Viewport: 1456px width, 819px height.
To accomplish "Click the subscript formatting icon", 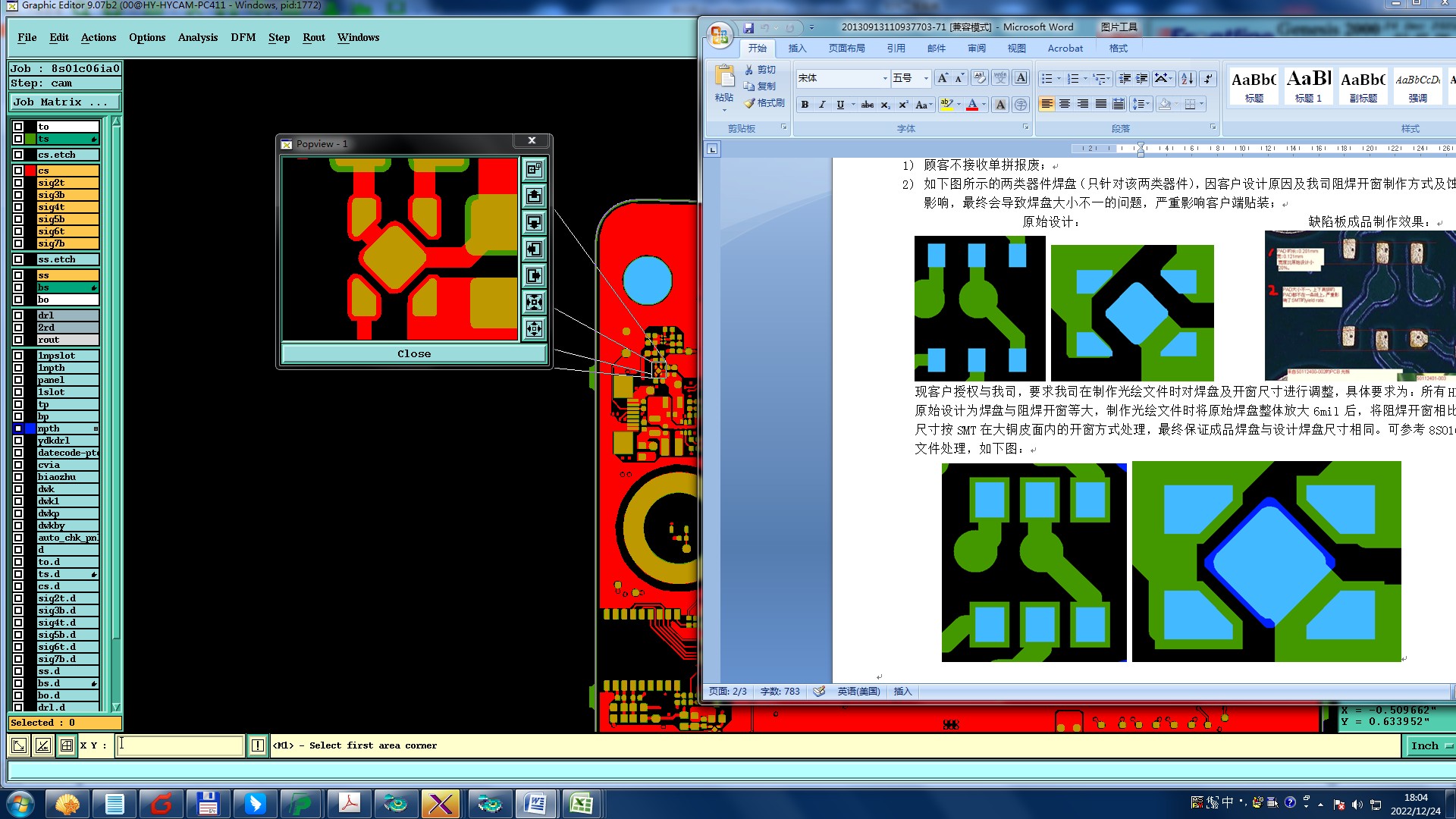I will coord(885,105).
